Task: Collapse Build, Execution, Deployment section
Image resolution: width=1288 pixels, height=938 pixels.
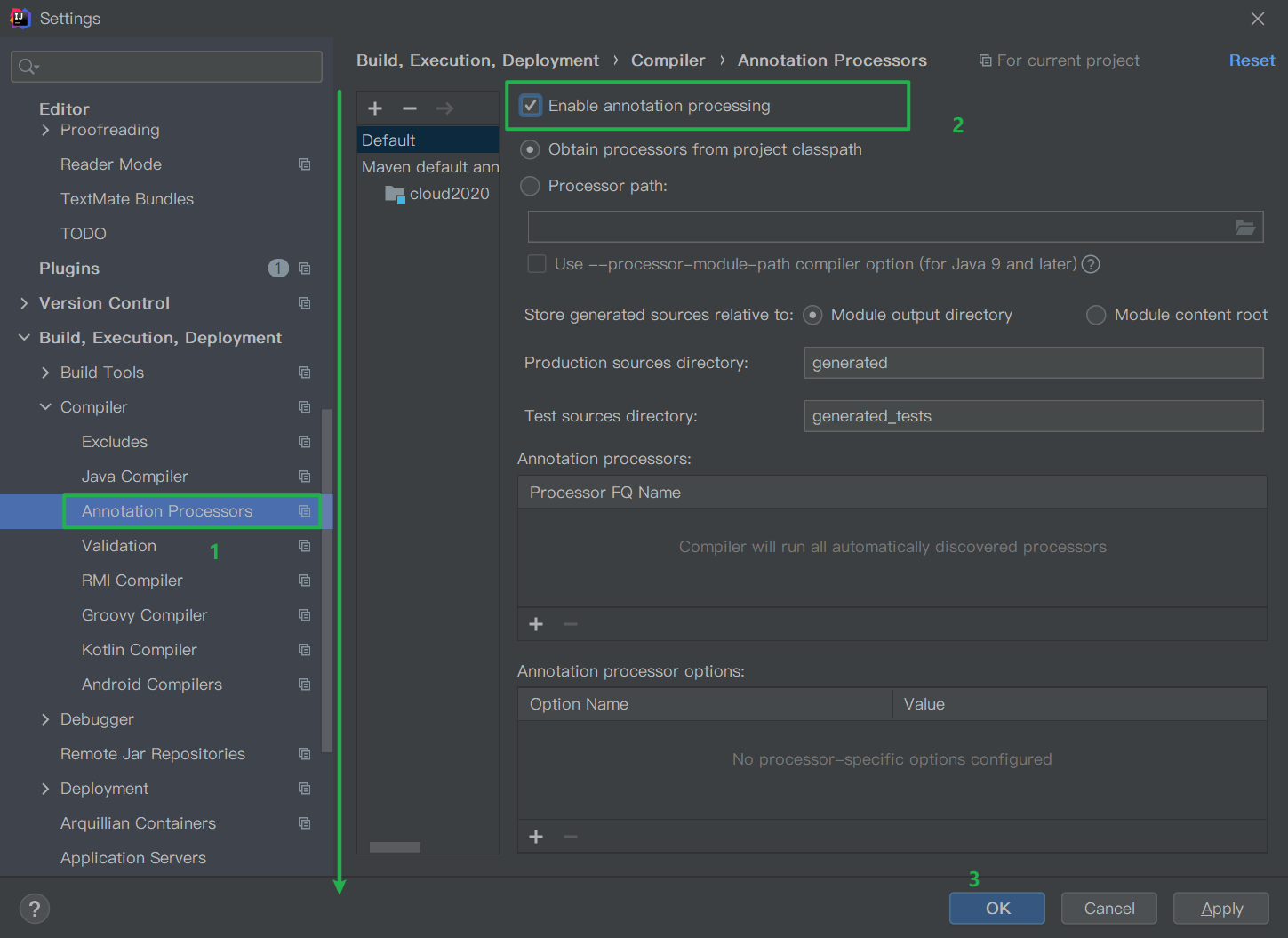Action: click(24, 338)
